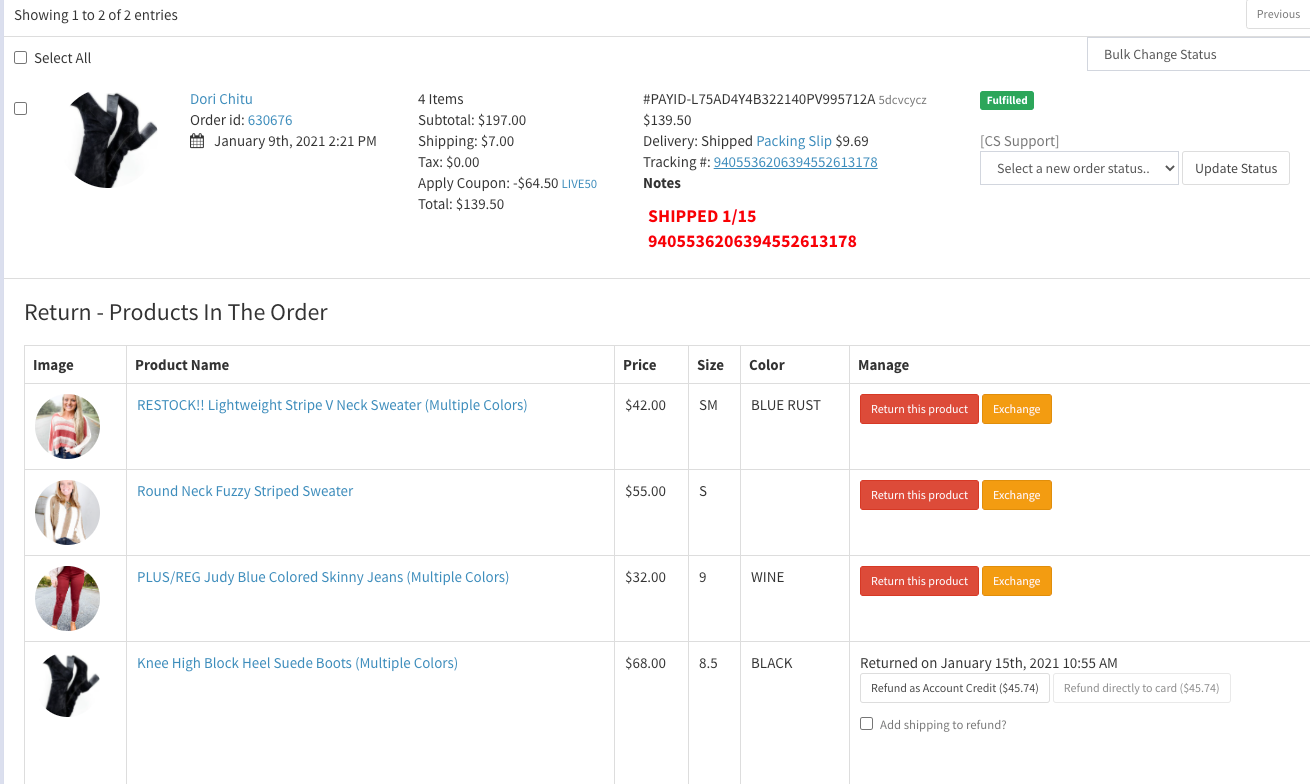The width and height of the screenshot is (1310, 784).
Task: Open the RESTOCK Lightweight Stripe V Neck Sweater link
Action: (332, 405)
